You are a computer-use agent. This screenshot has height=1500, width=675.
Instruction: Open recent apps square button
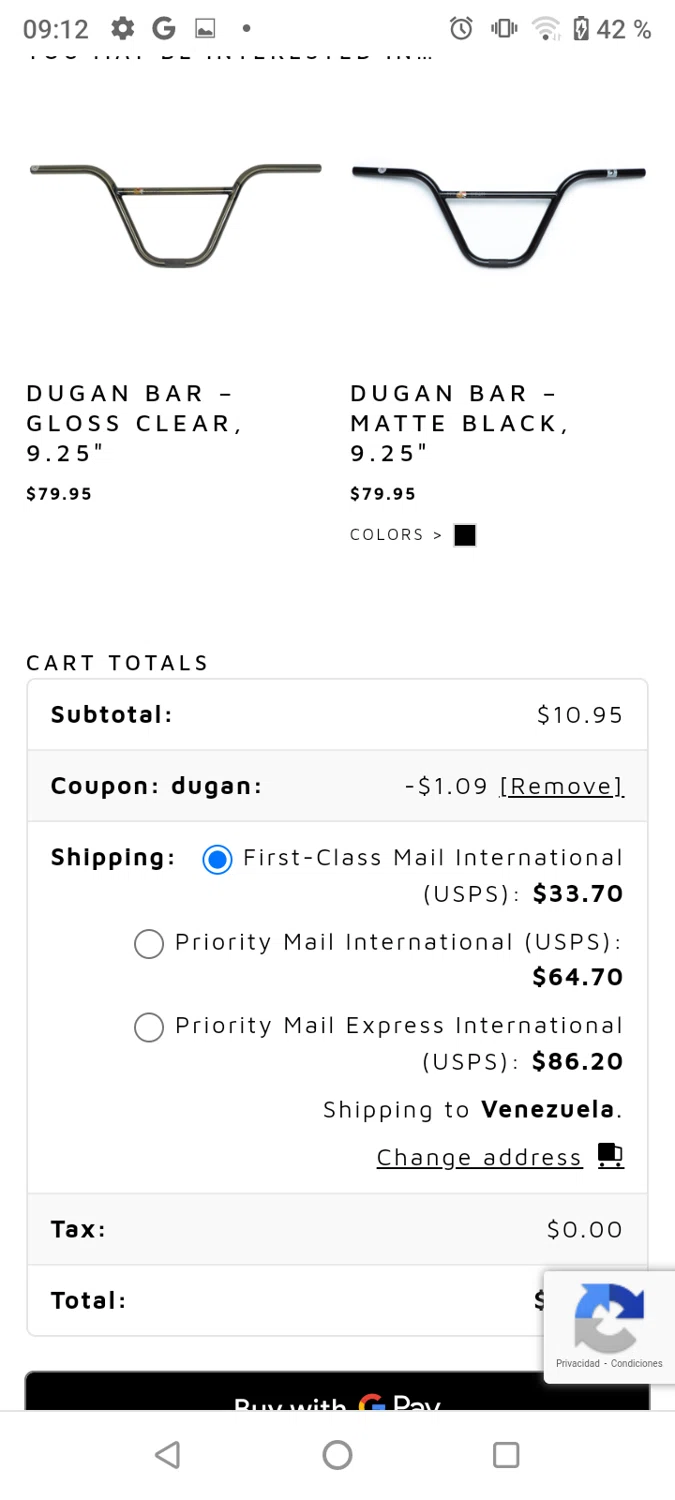pyautogui.click(x=506, y=1455)
